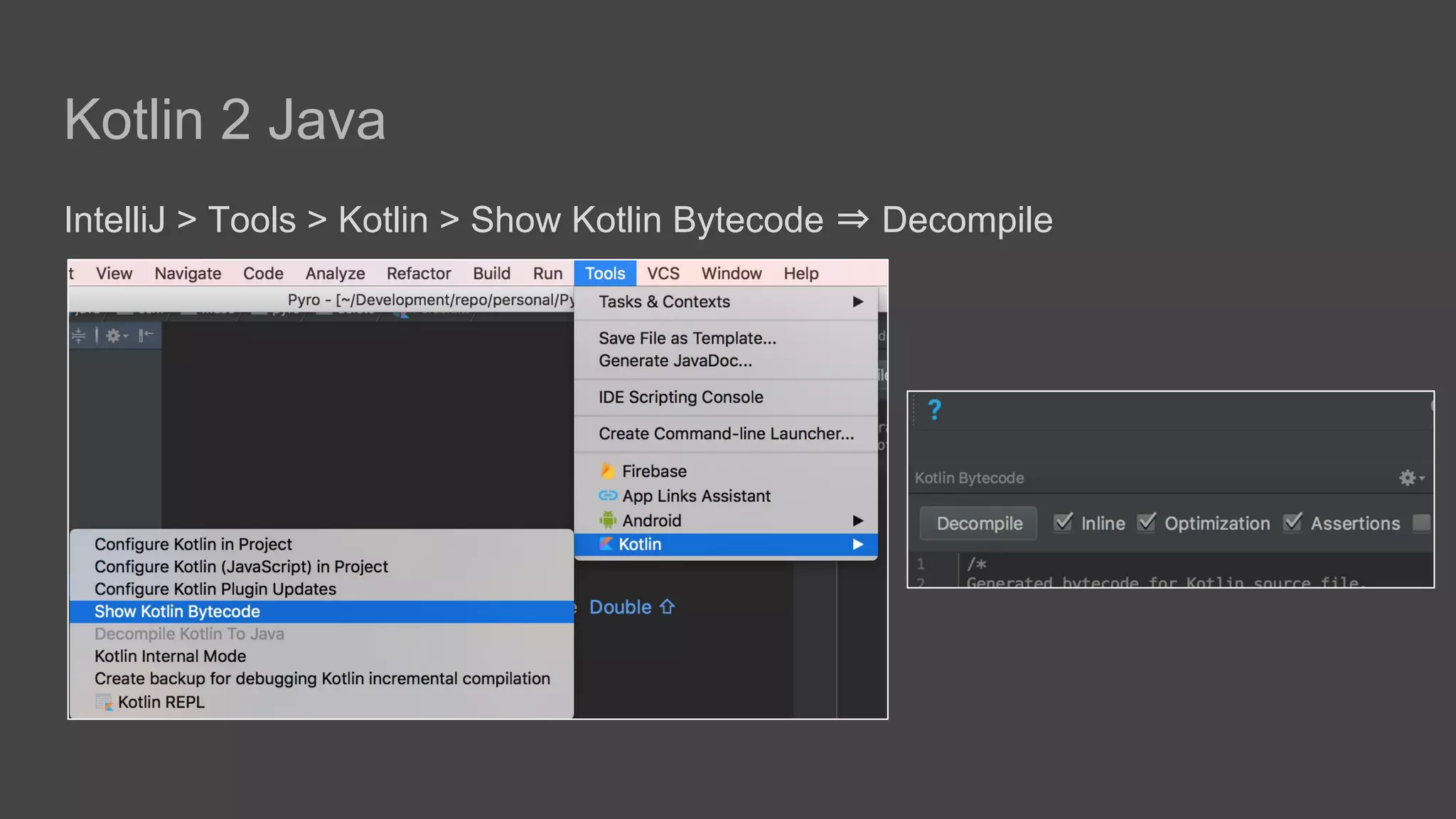Viewport: 1456px width, 819px height.
Task: Open the Help menu
Action: 801,273
